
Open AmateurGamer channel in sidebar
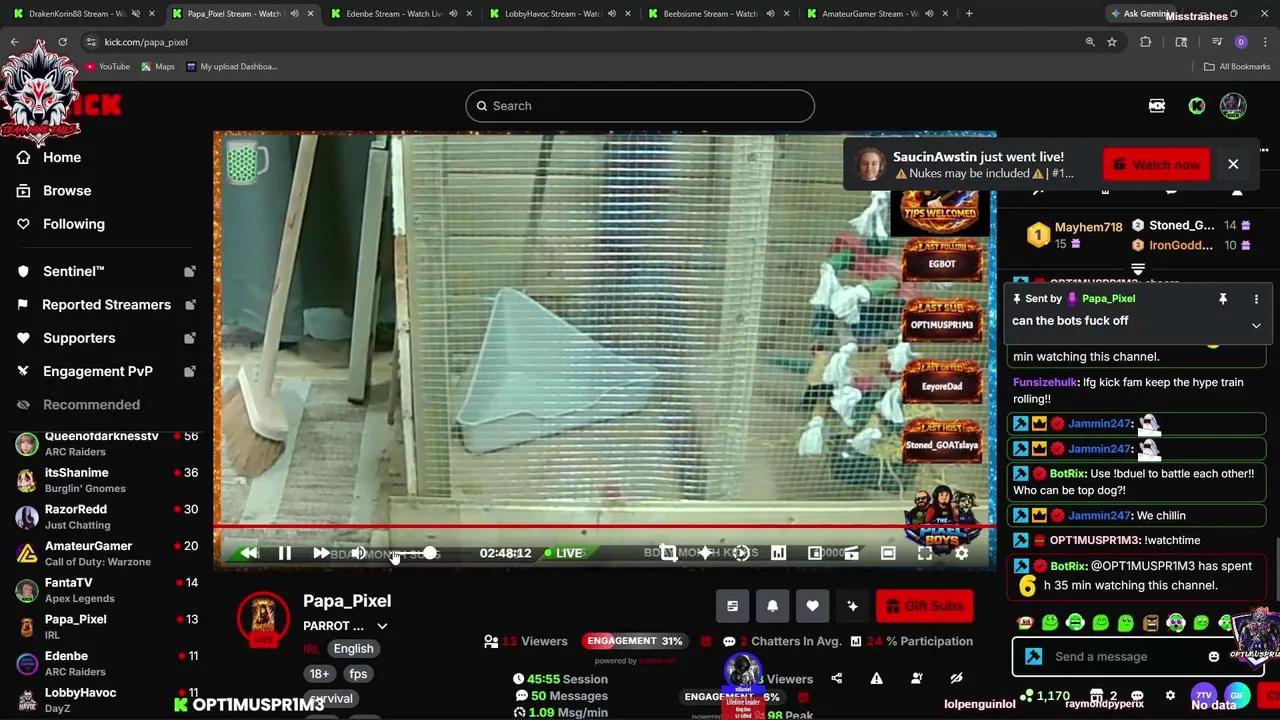107,553
